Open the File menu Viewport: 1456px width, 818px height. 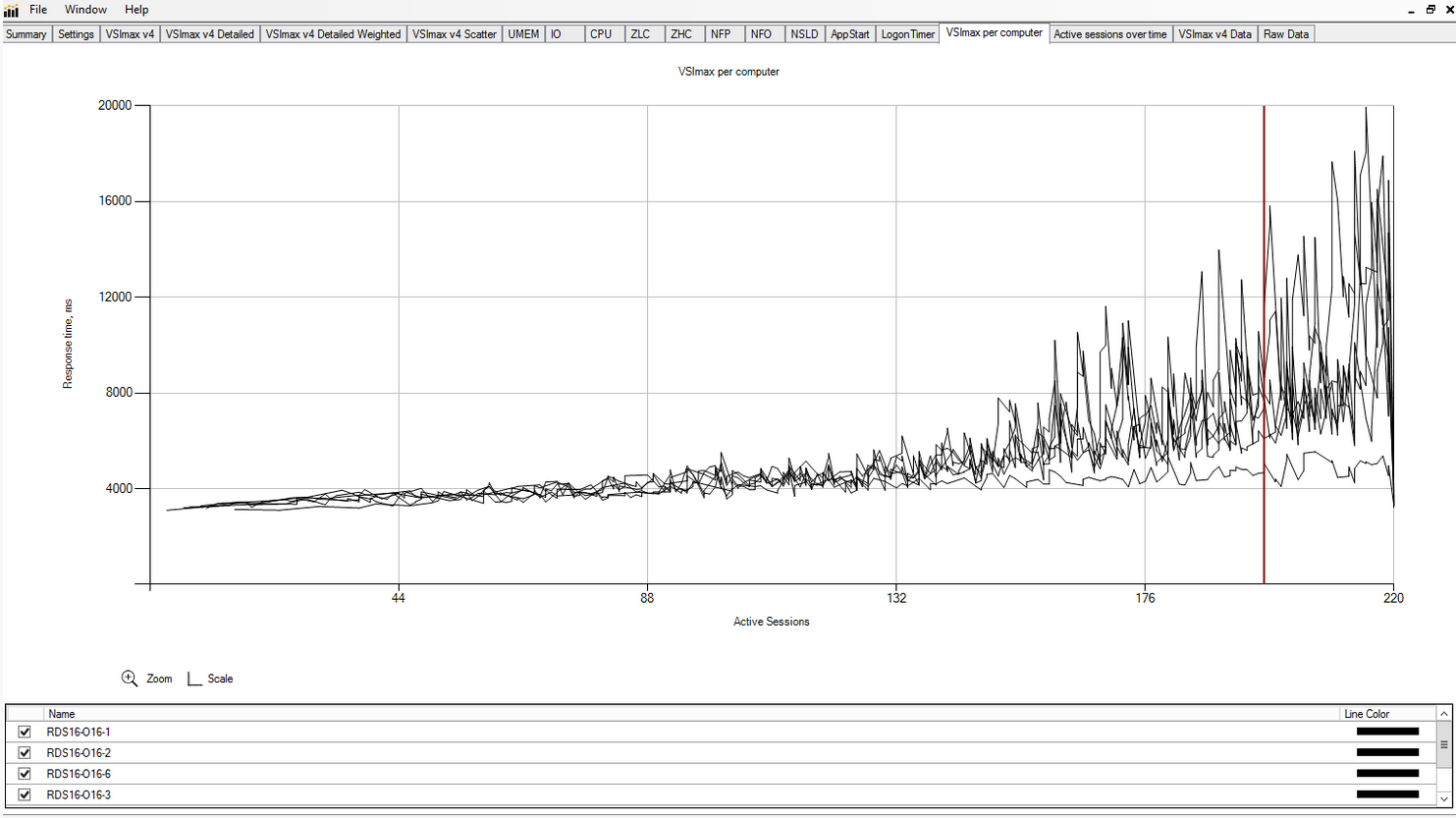(x=38, y=10)
